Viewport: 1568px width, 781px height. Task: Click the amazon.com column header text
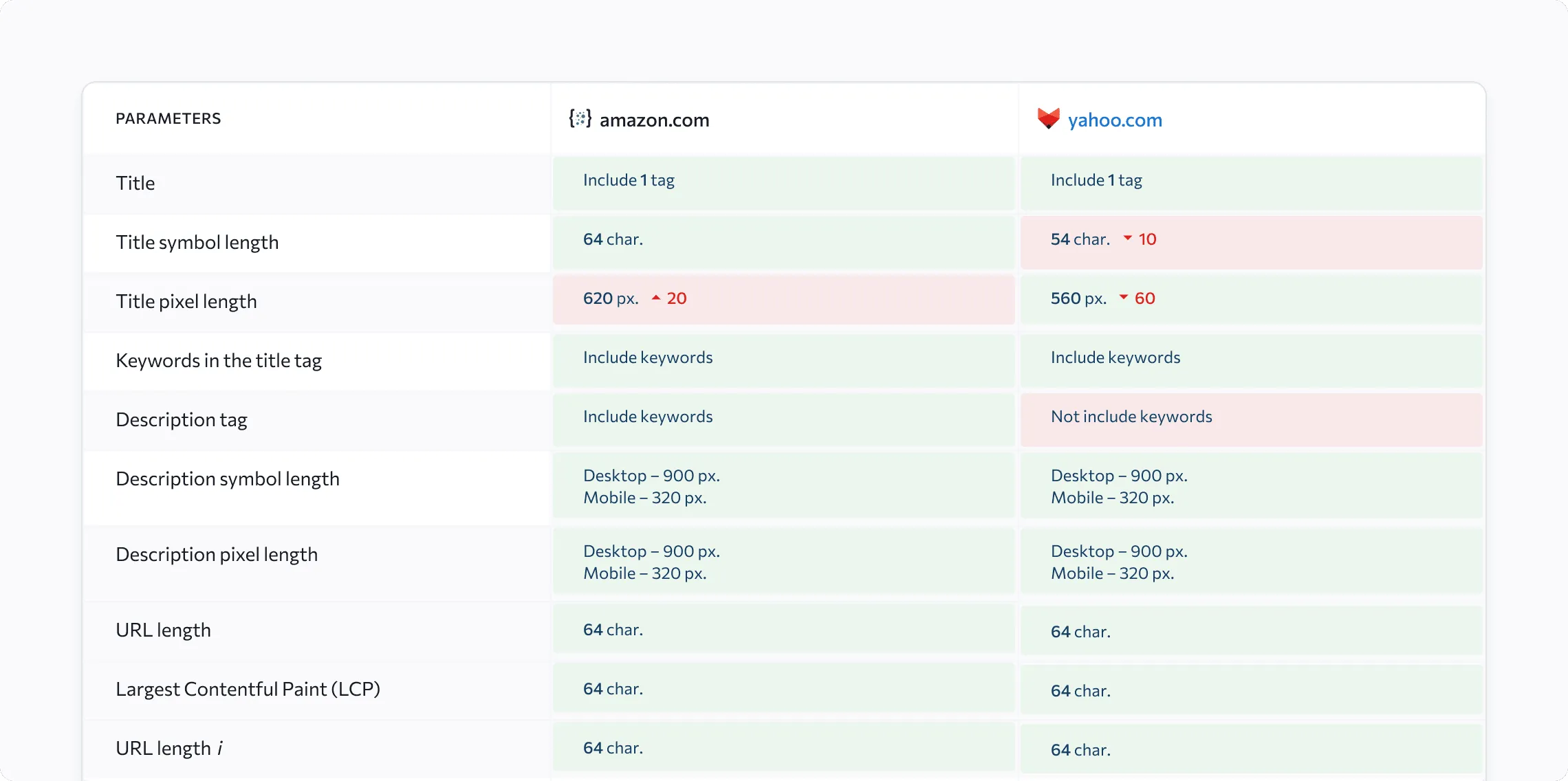(x=654, y=120)
